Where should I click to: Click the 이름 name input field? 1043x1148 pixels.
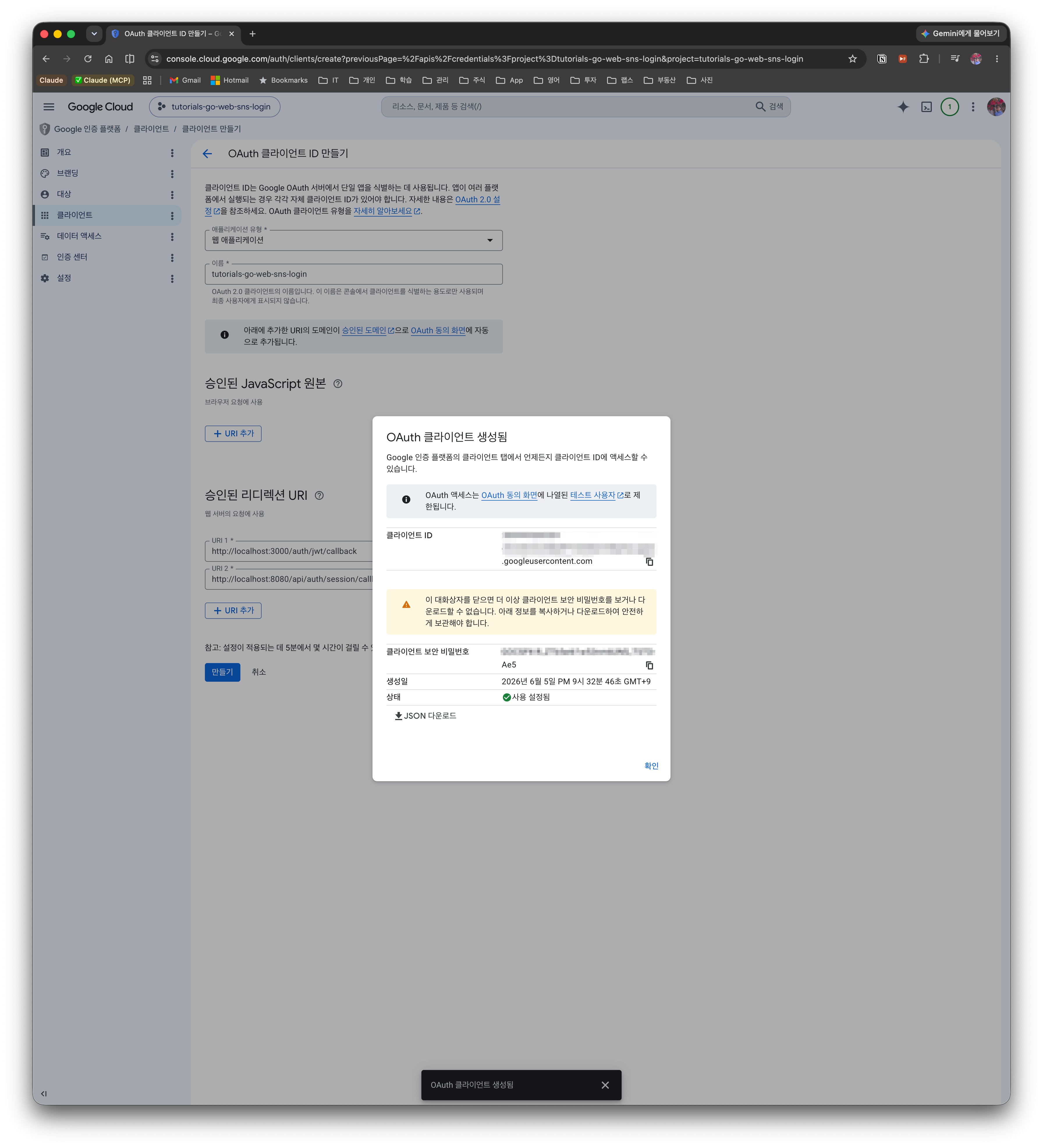(x=354, y=274)
